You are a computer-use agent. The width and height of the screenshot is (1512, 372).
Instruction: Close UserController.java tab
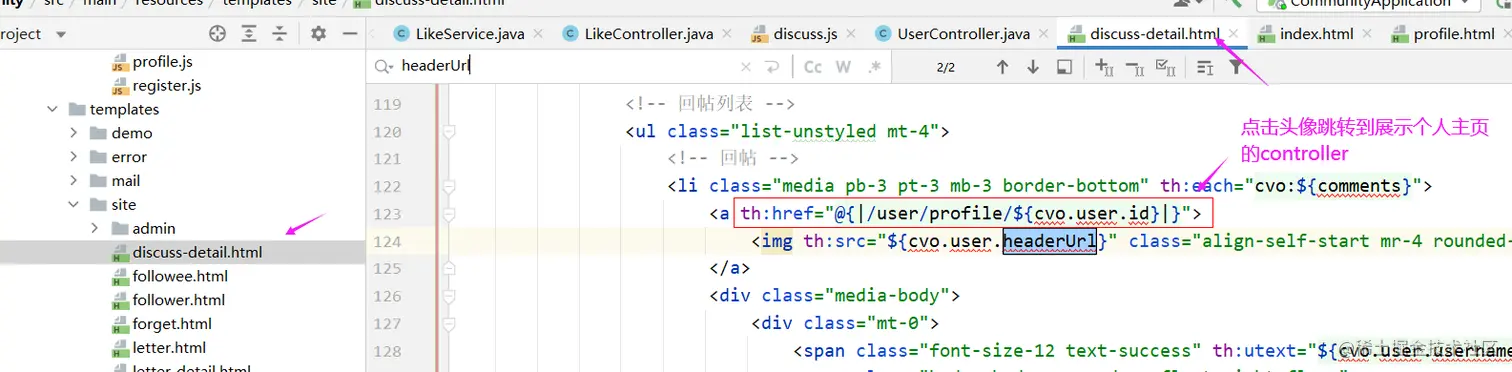[1043, 34]
